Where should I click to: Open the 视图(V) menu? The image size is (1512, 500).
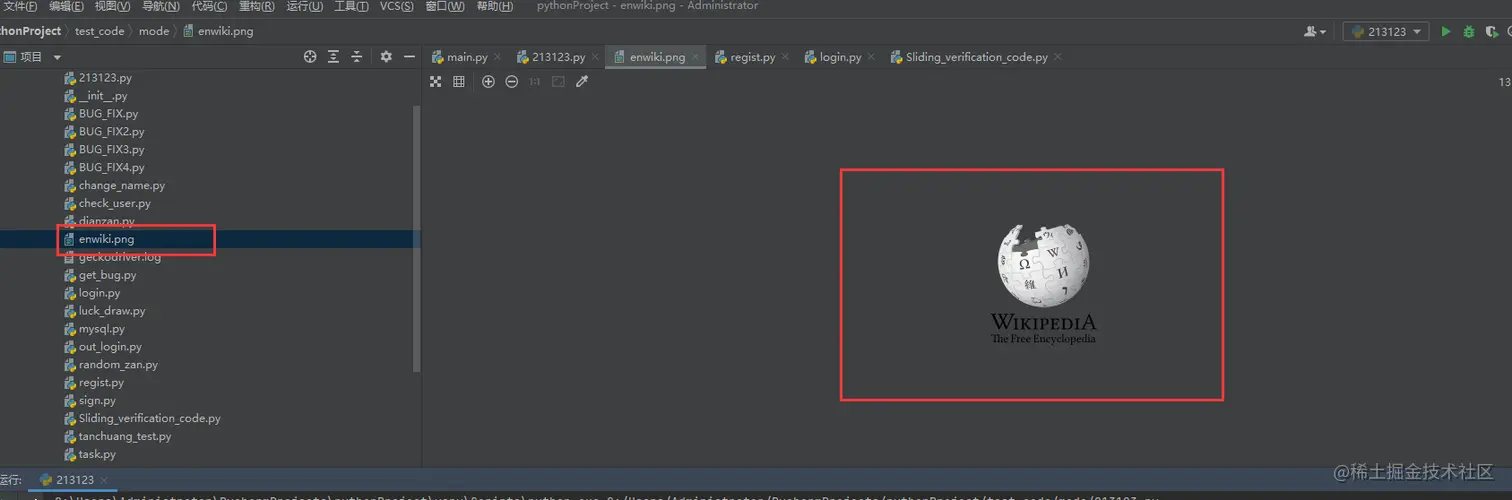tap(112, 6)
